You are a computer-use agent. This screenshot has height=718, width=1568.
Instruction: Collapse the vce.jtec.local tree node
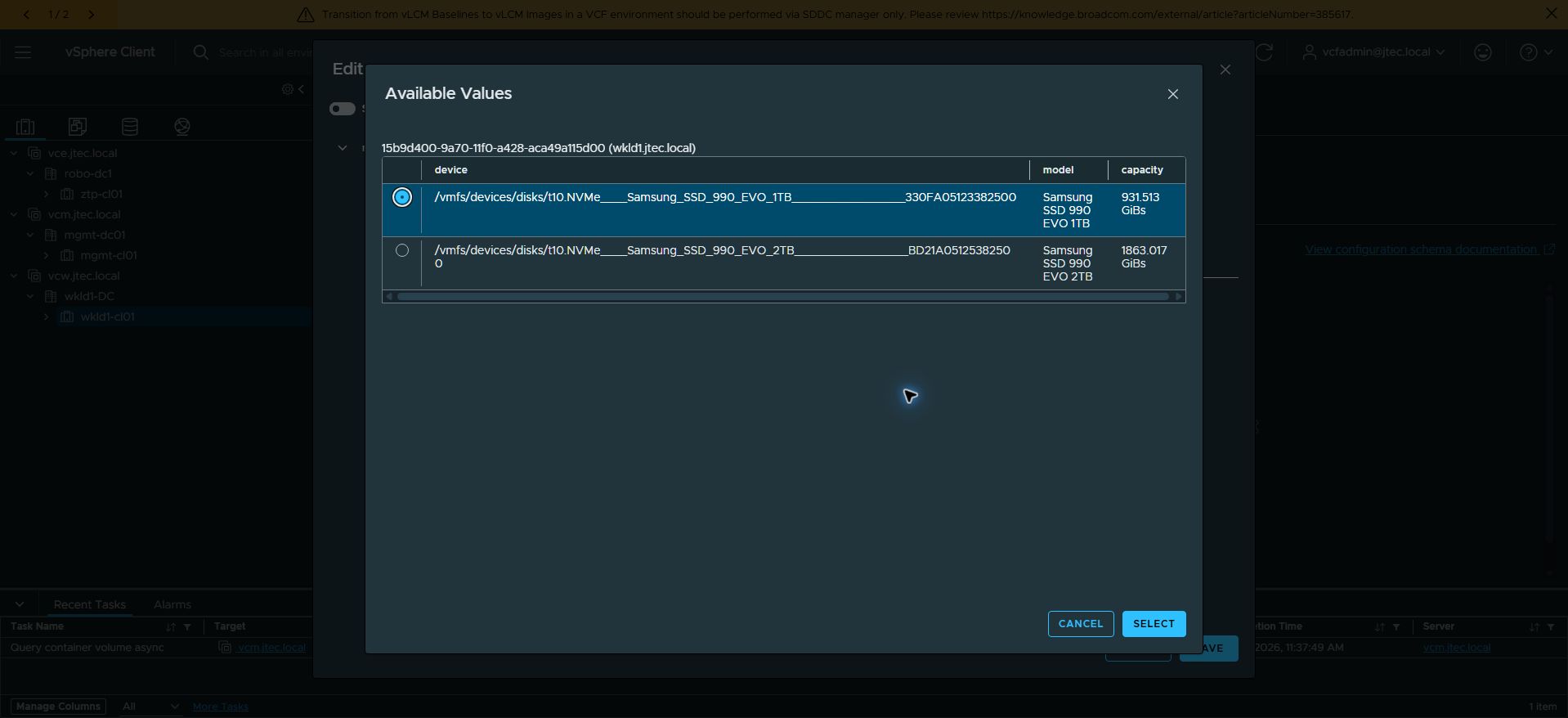coord(14,153)
